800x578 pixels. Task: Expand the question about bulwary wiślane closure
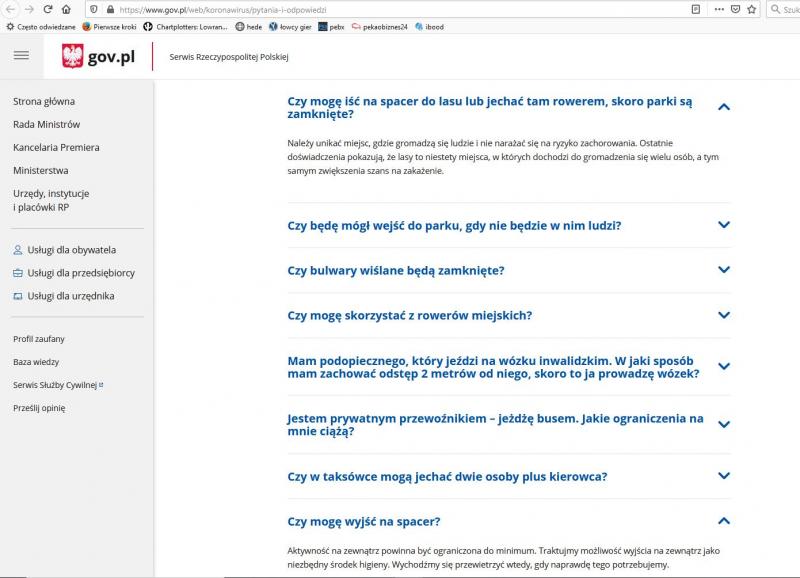pyautogui.click(x=724, y=270)
